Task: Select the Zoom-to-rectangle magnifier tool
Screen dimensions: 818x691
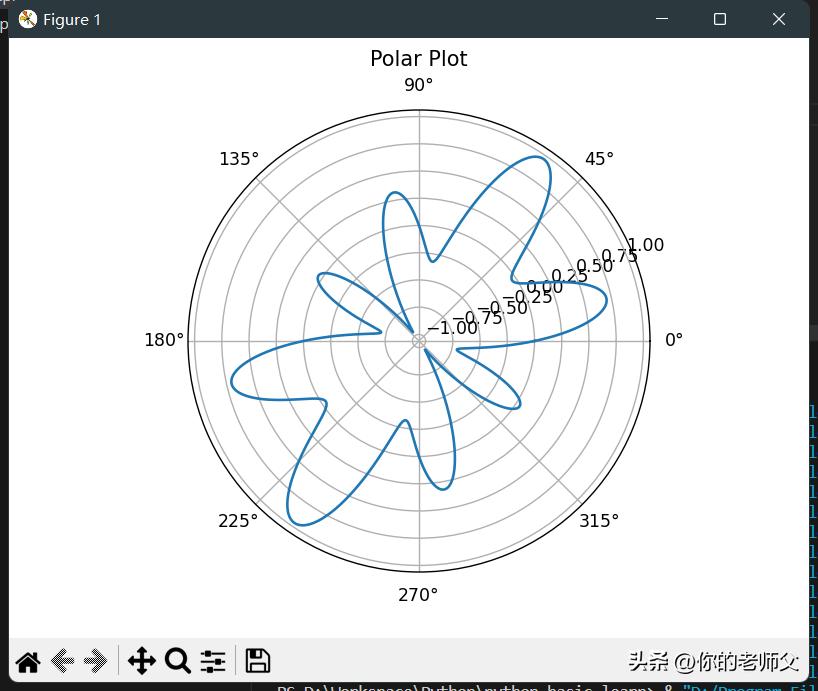Action: [x=178, y=660]
